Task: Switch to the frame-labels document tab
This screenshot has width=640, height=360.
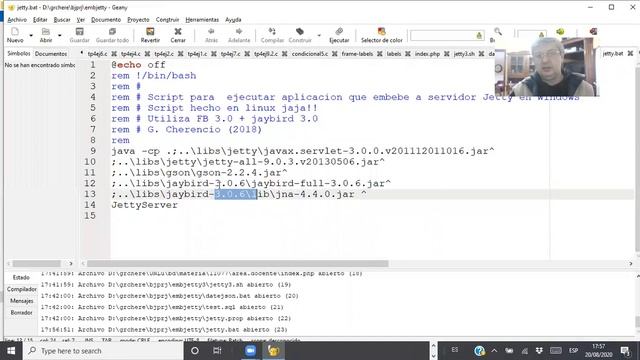Action: click(357, 53)
